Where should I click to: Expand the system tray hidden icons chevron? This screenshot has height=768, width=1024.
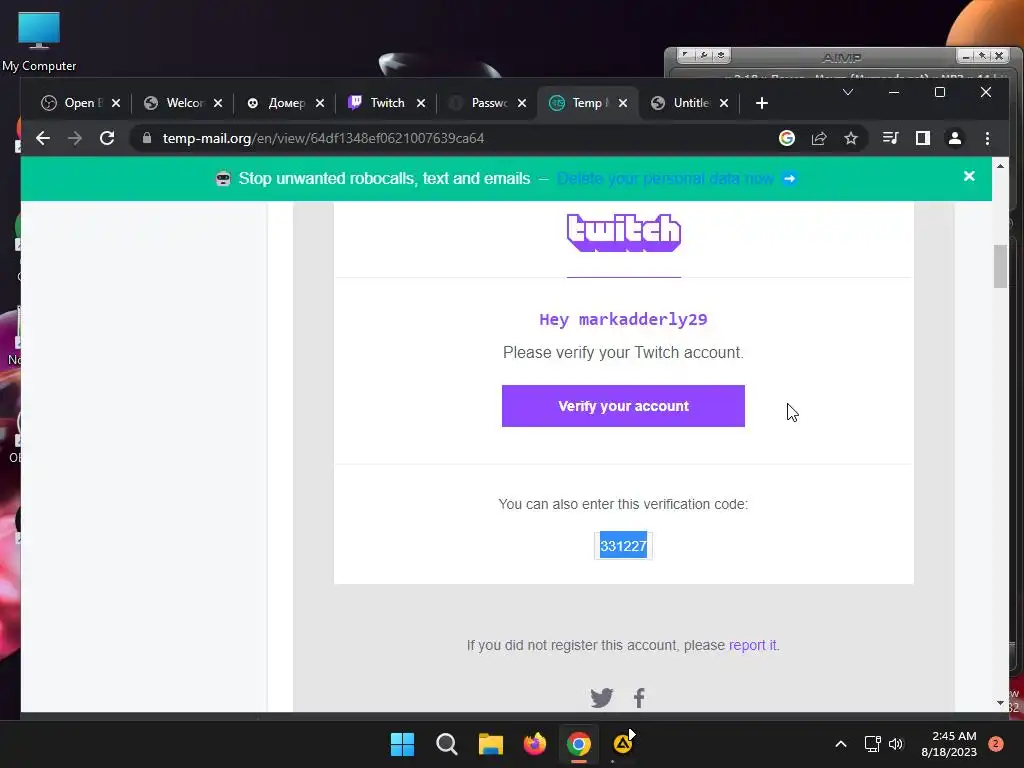tap(841, 744)
